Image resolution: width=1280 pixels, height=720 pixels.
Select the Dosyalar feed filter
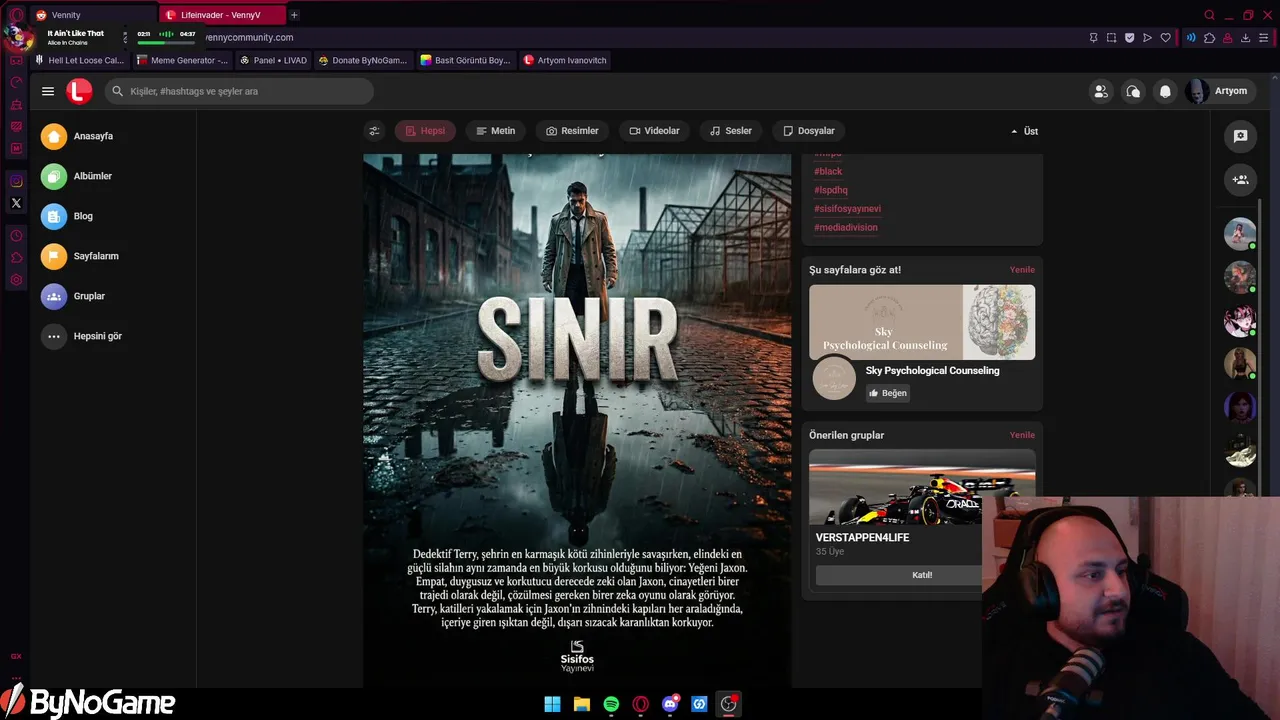808,131
